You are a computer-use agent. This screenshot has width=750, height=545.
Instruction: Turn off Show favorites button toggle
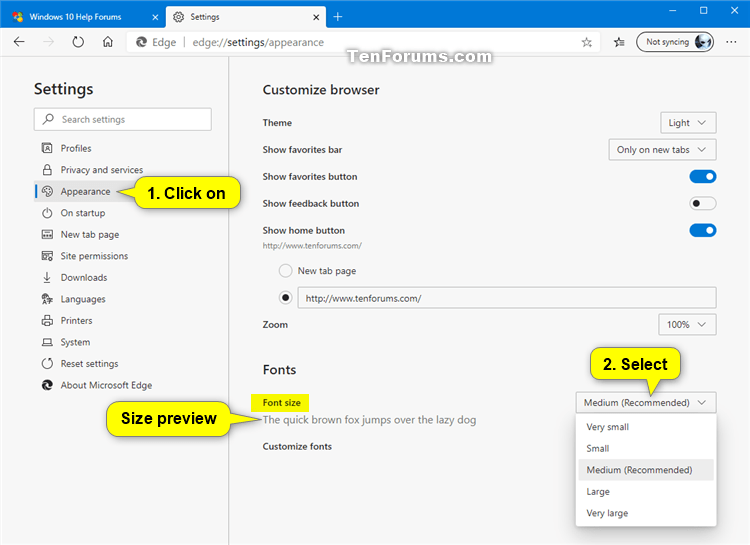703,177
